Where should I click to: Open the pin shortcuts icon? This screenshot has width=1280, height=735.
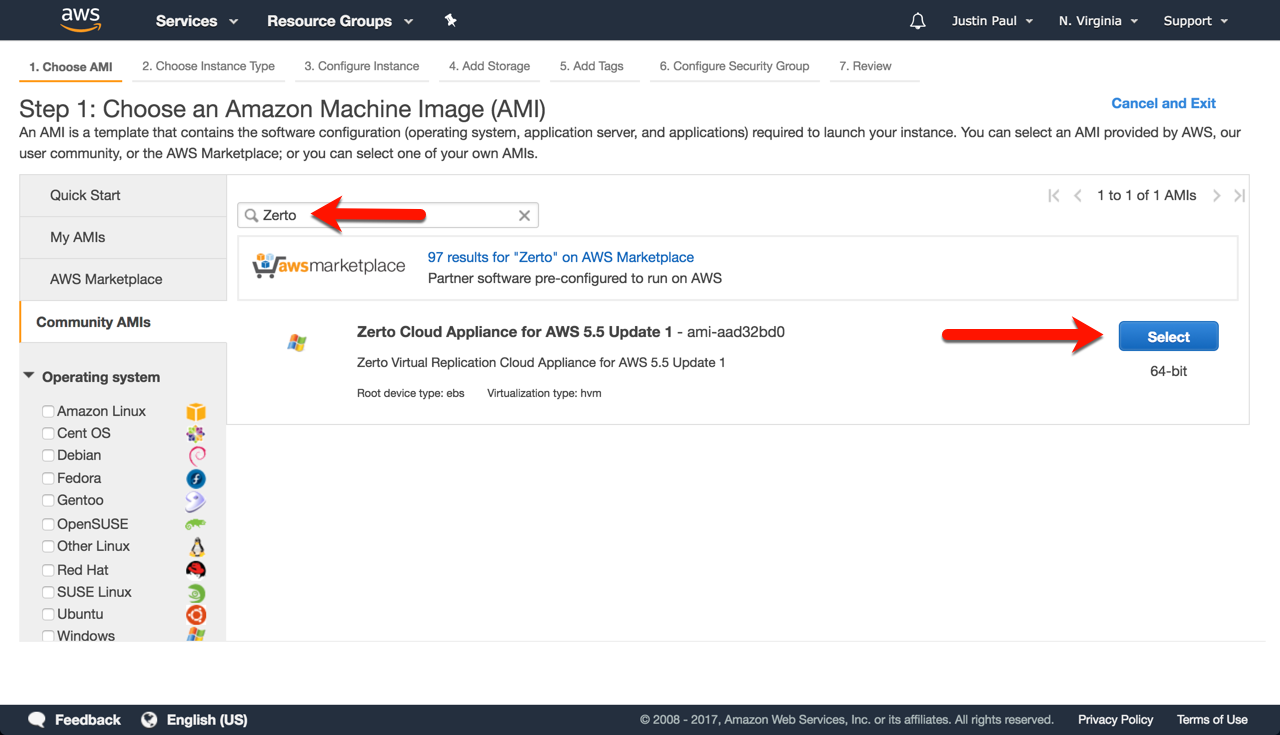tap(450, 20)
